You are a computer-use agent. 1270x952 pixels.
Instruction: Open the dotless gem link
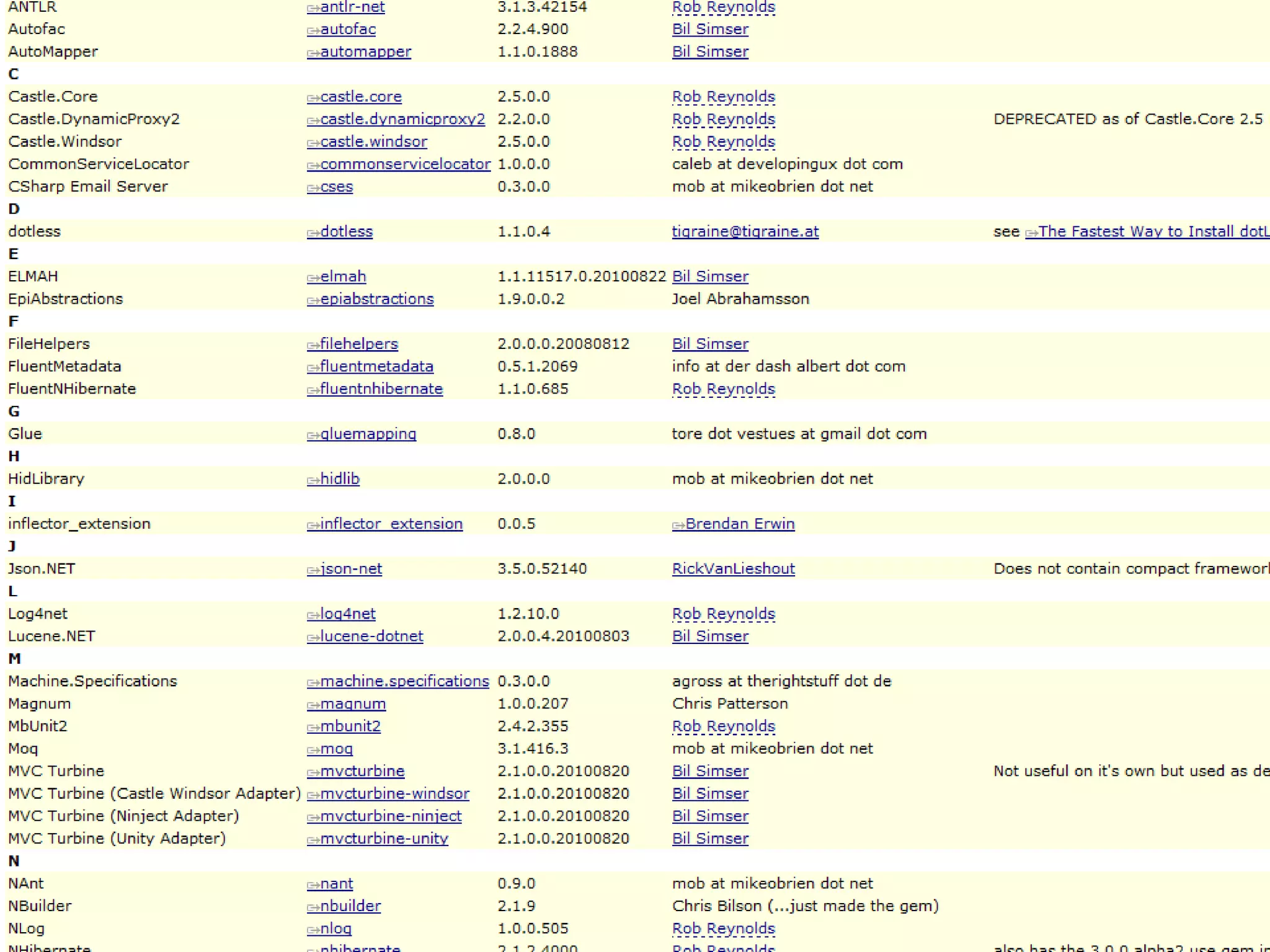(346, 232)
